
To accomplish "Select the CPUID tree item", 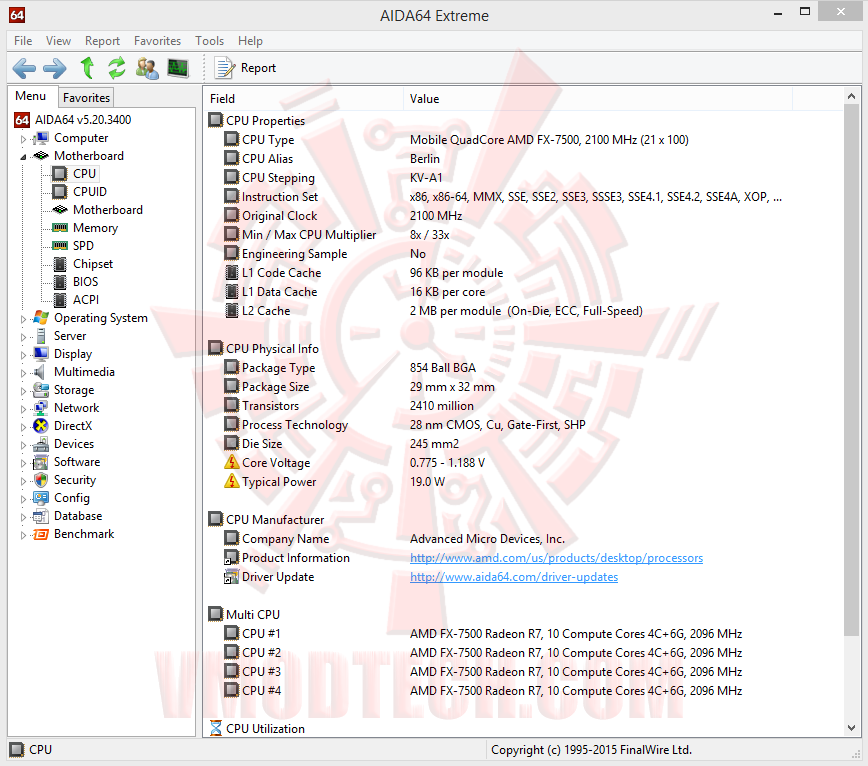I will coord(89,192).
